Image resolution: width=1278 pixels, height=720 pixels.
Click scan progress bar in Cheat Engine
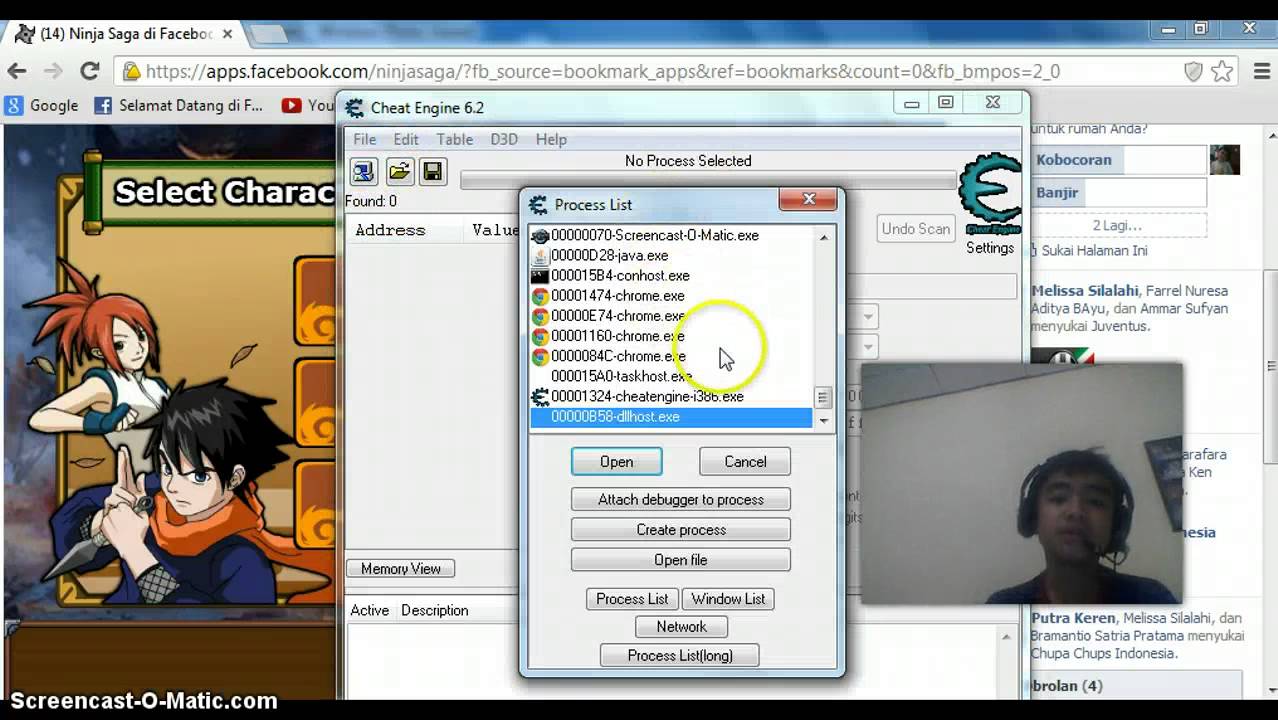[x=708, y=181]
